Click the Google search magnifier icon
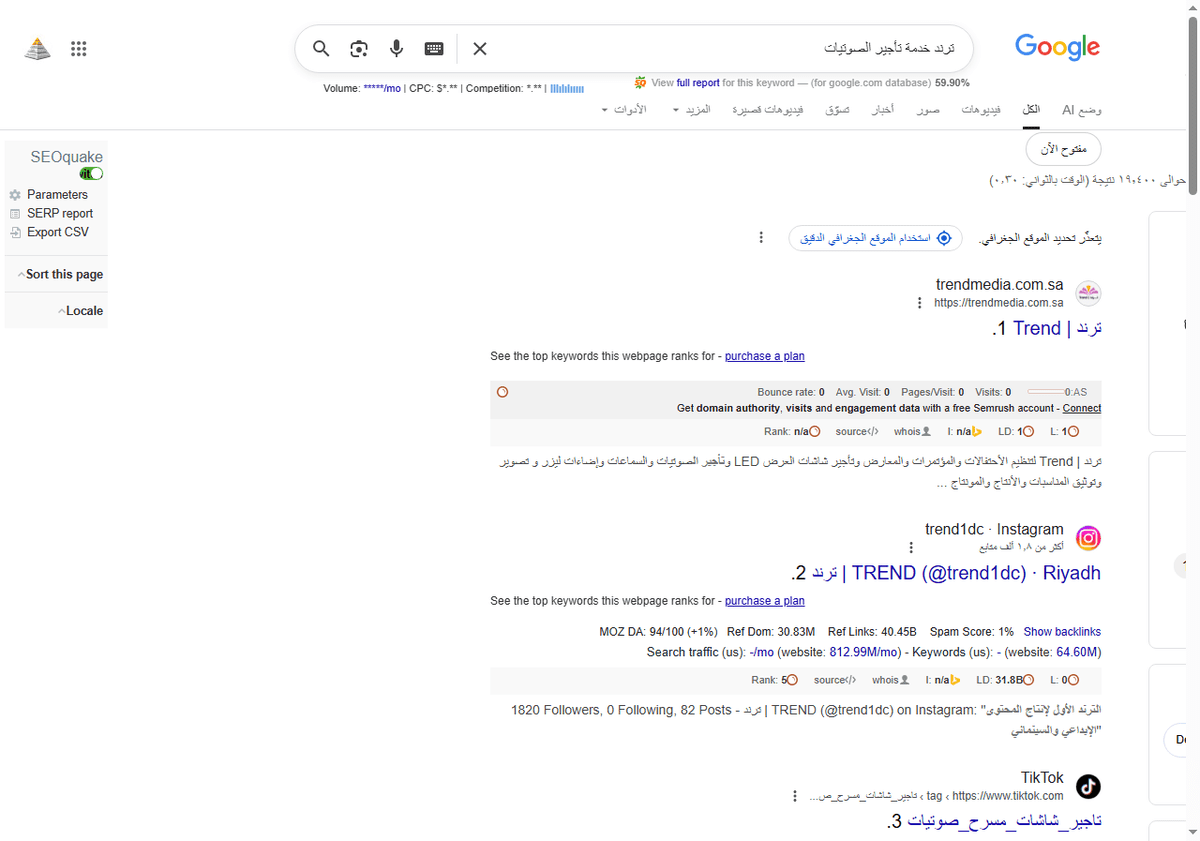Image resolution: width=1200 pixels, height=841 pixels. (x=321, y=49)
